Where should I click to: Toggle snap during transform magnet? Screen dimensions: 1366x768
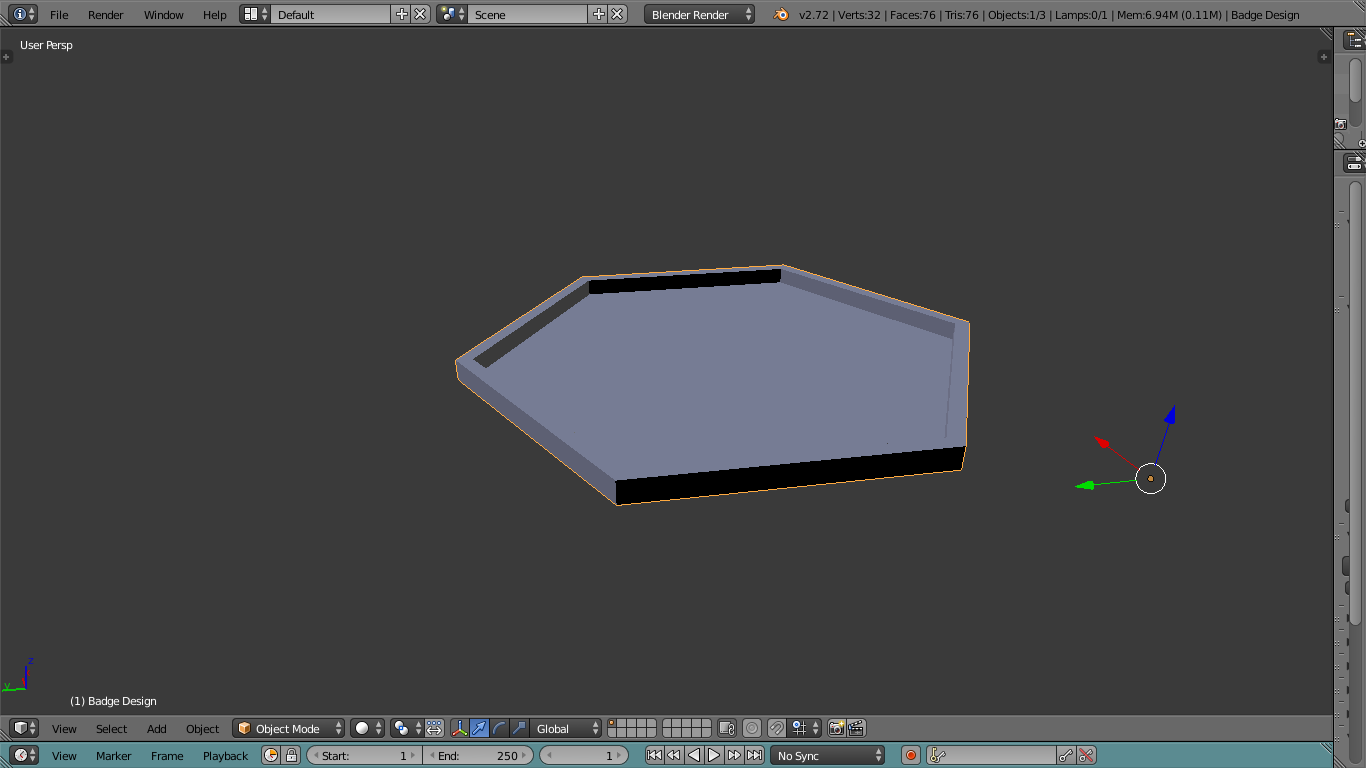click(777, 728)
